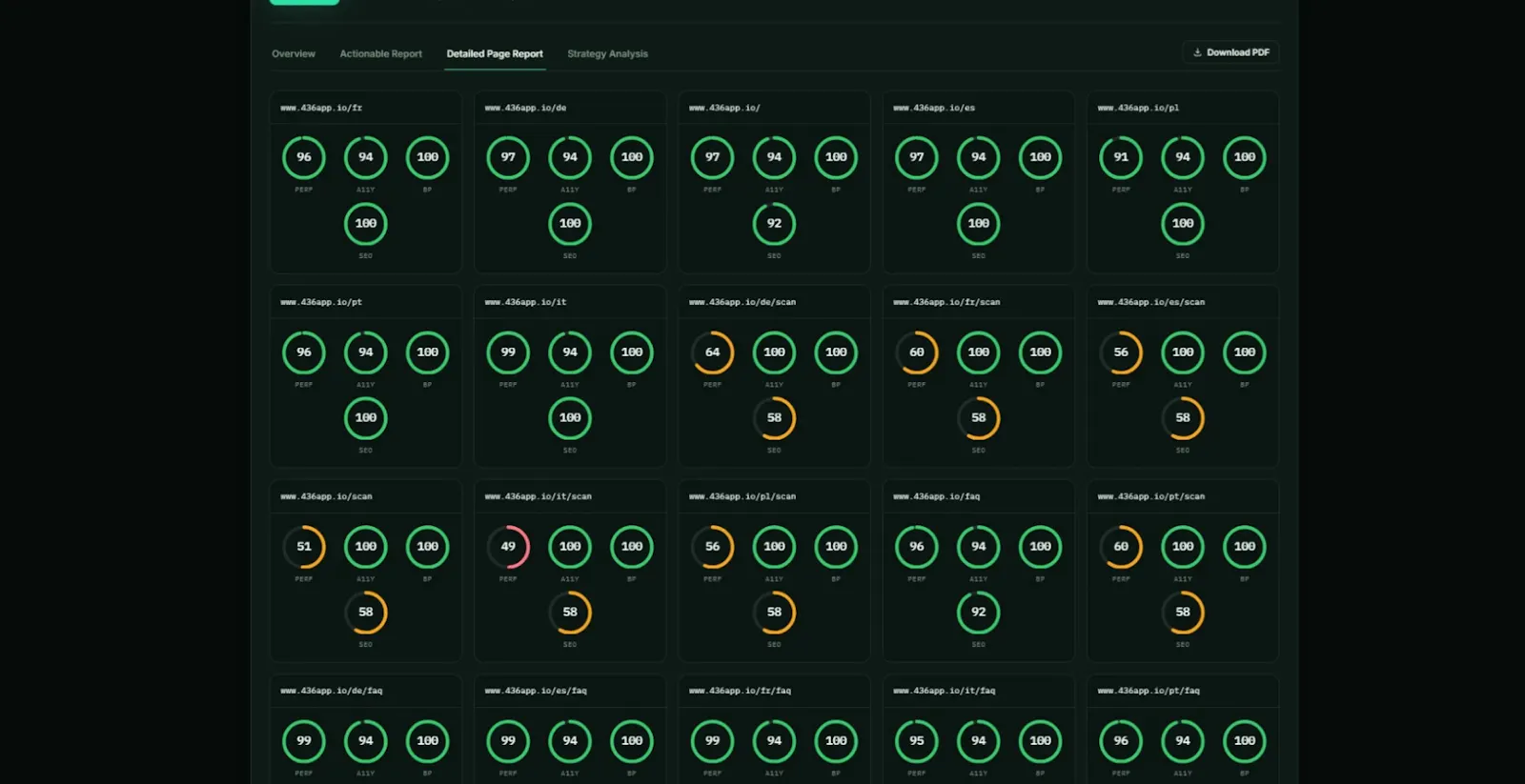
Task: Open the Strategy Analysis tab
Action: coord(607,53)
